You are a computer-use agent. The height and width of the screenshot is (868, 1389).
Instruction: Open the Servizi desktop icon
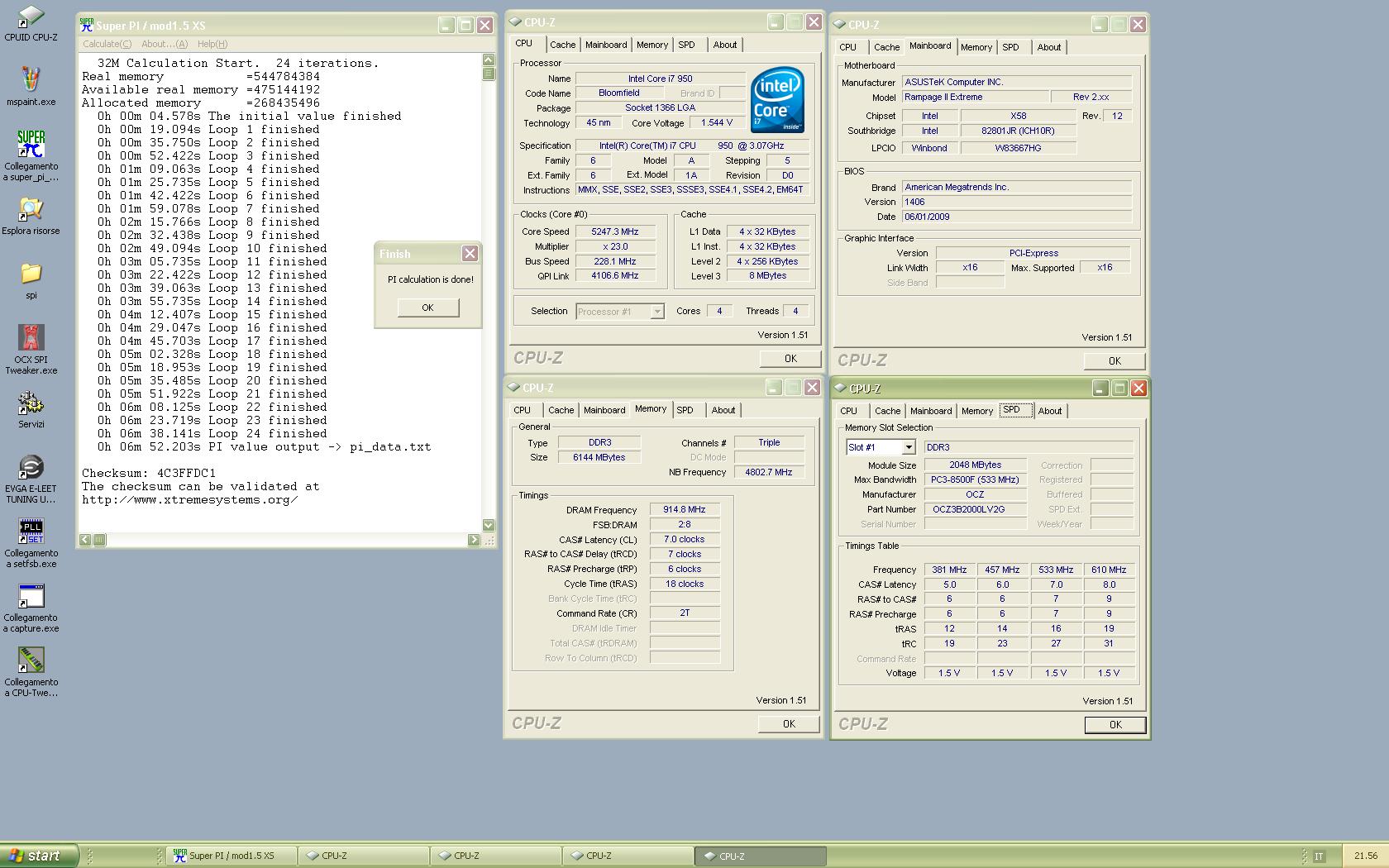coord(31,403)
